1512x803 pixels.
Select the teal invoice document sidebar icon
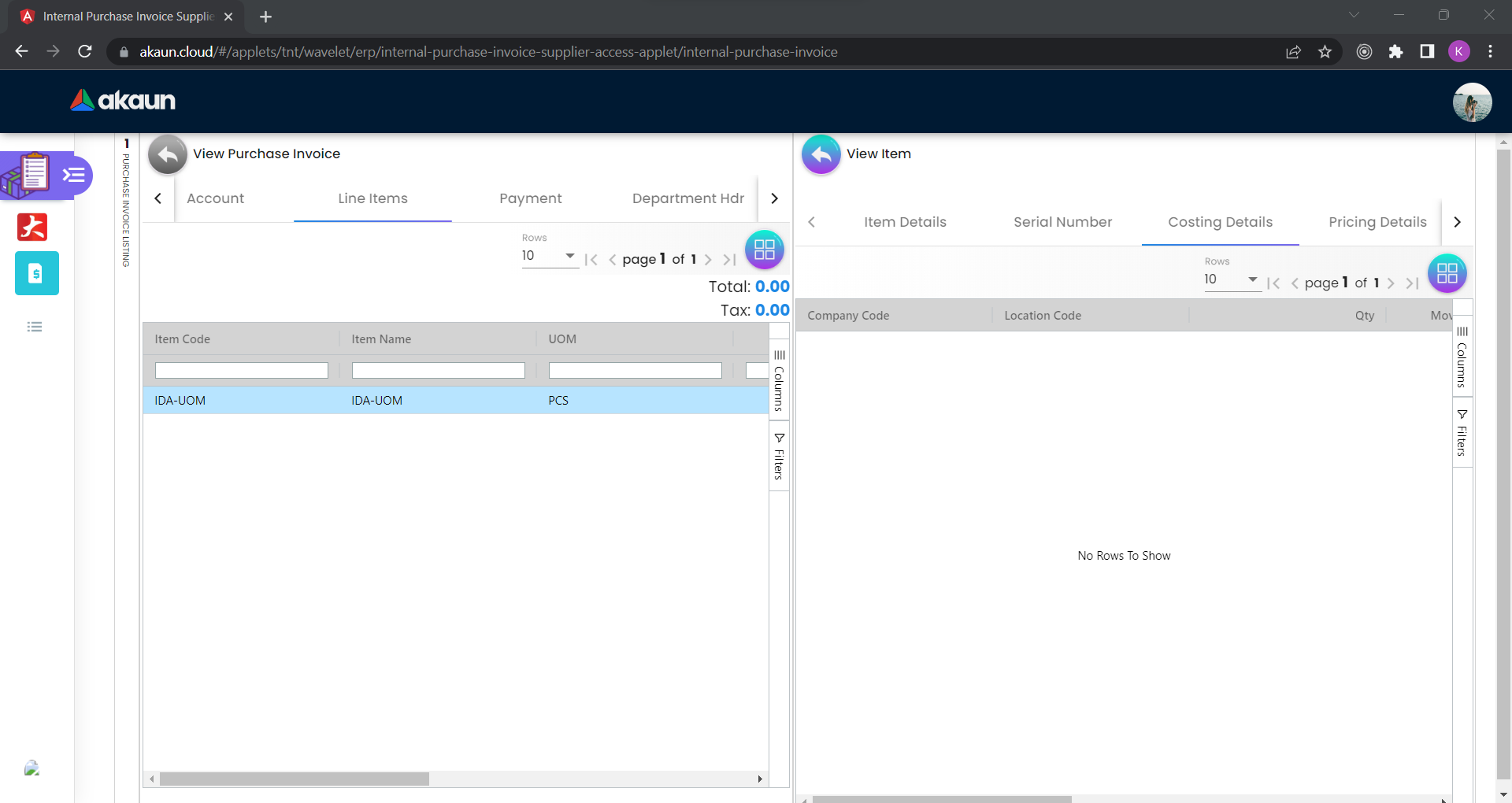(x=36, y=273)
